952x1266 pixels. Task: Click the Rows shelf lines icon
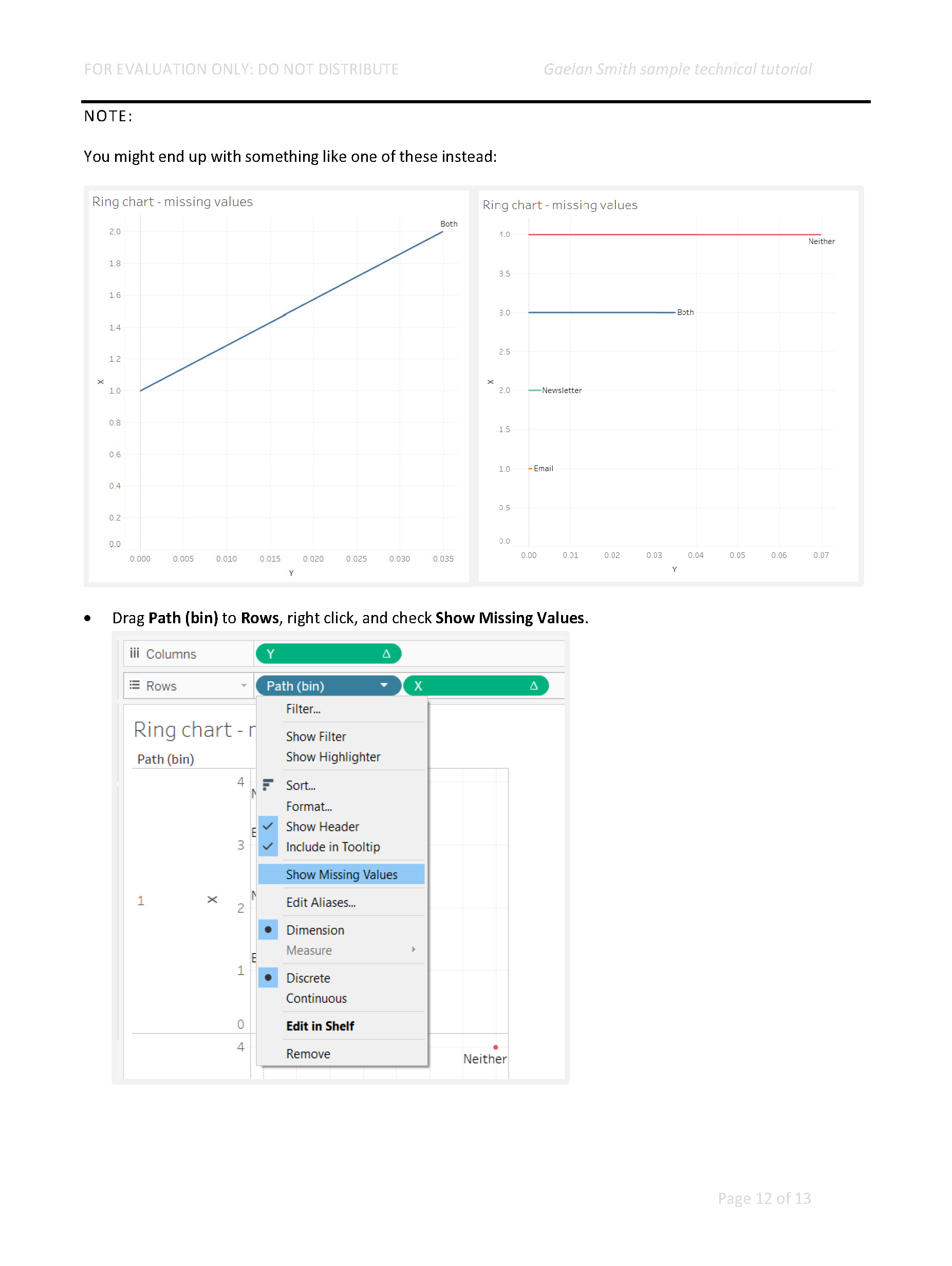tap(135, 685)
